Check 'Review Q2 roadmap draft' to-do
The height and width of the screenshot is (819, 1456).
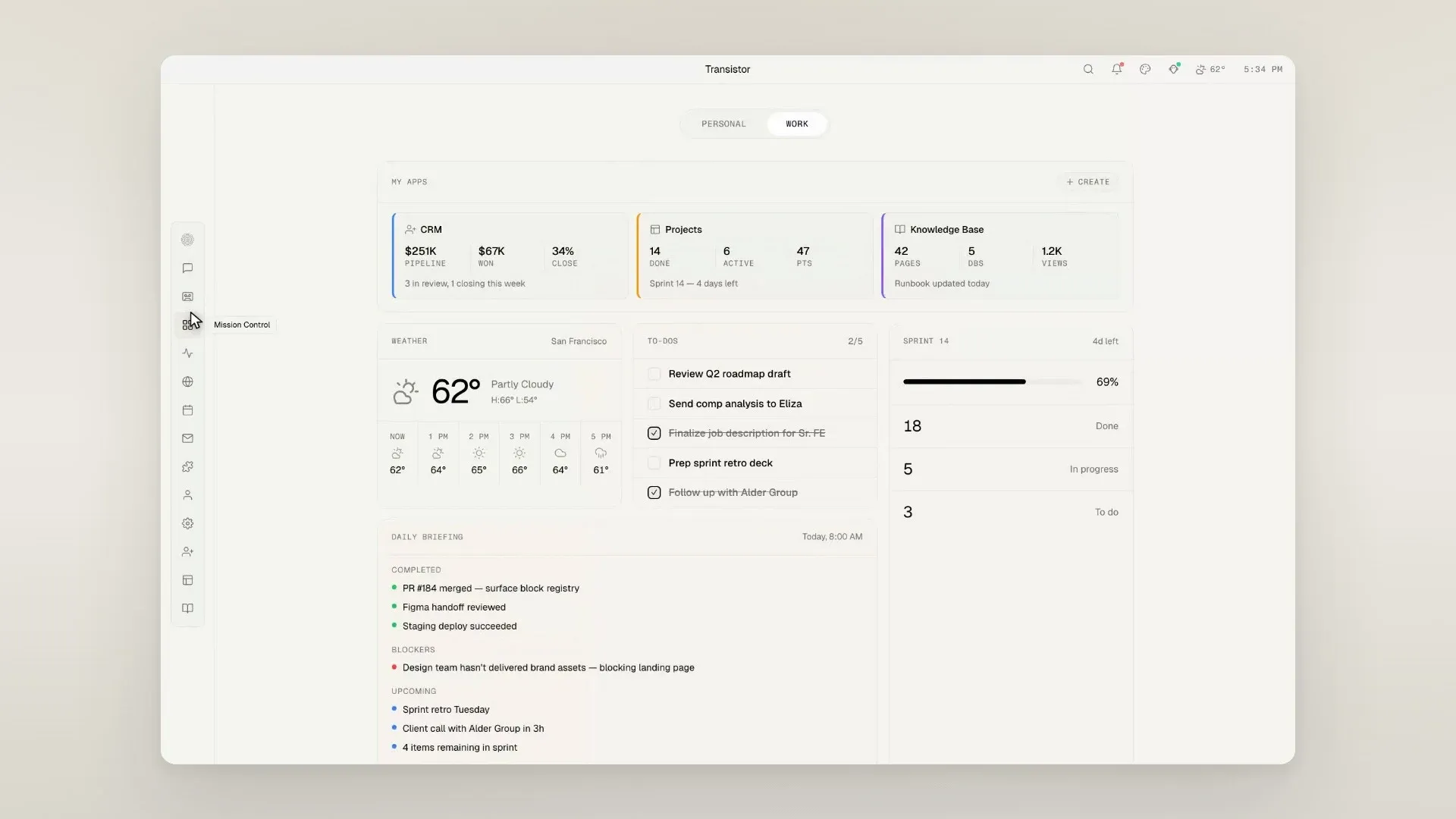654,374
